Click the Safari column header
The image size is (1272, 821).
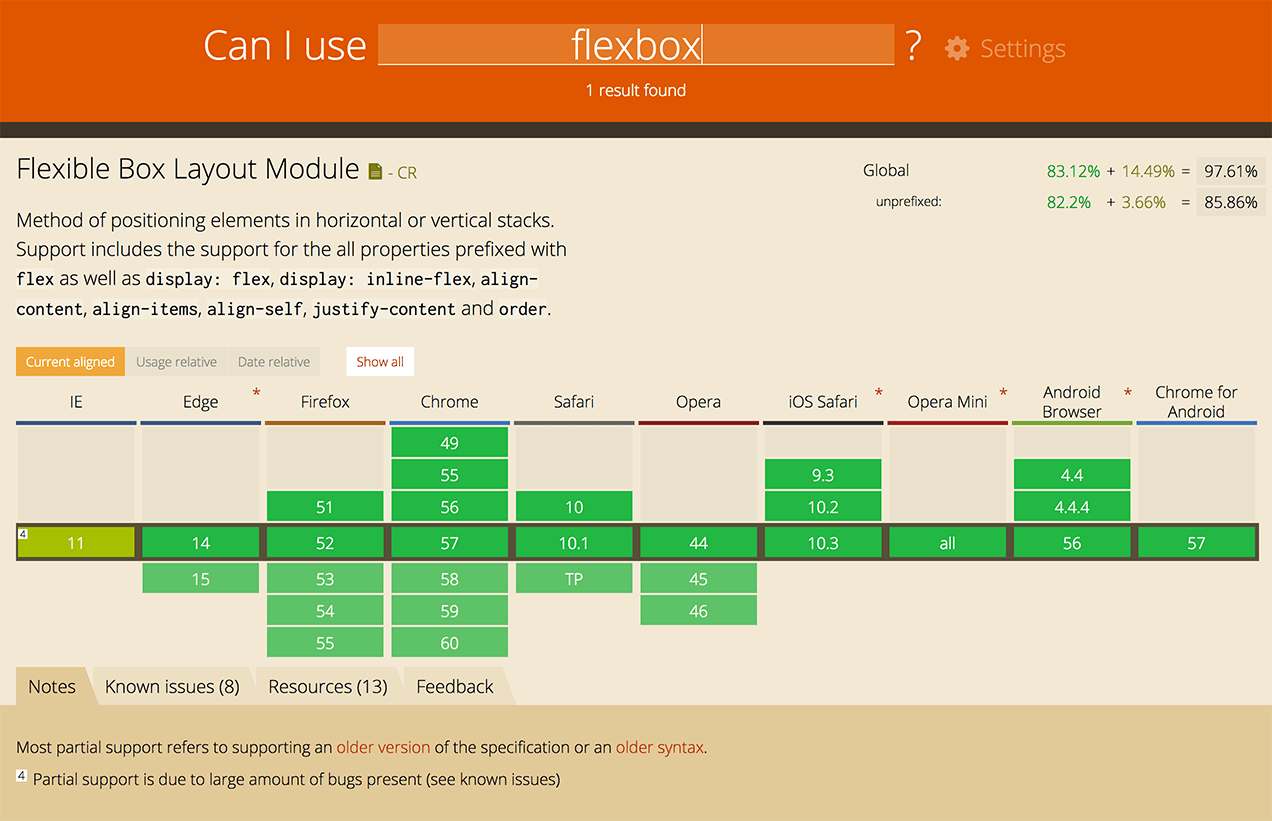(574, 402)
